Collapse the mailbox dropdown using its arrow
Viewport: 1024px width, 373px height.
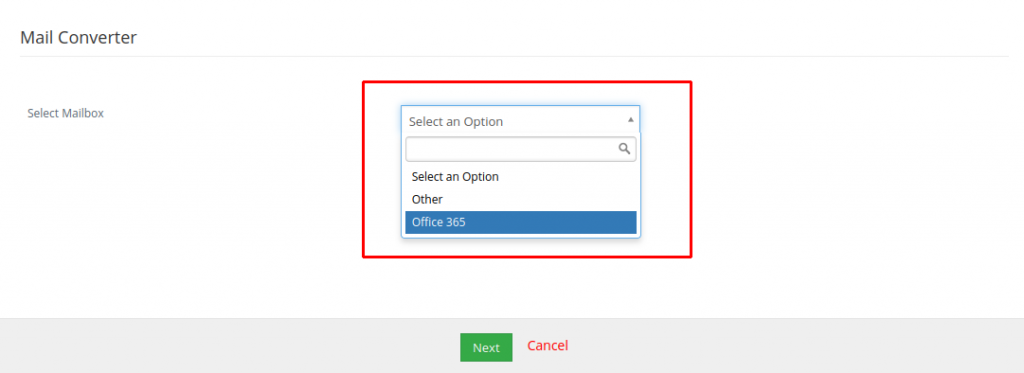(630, 120)
